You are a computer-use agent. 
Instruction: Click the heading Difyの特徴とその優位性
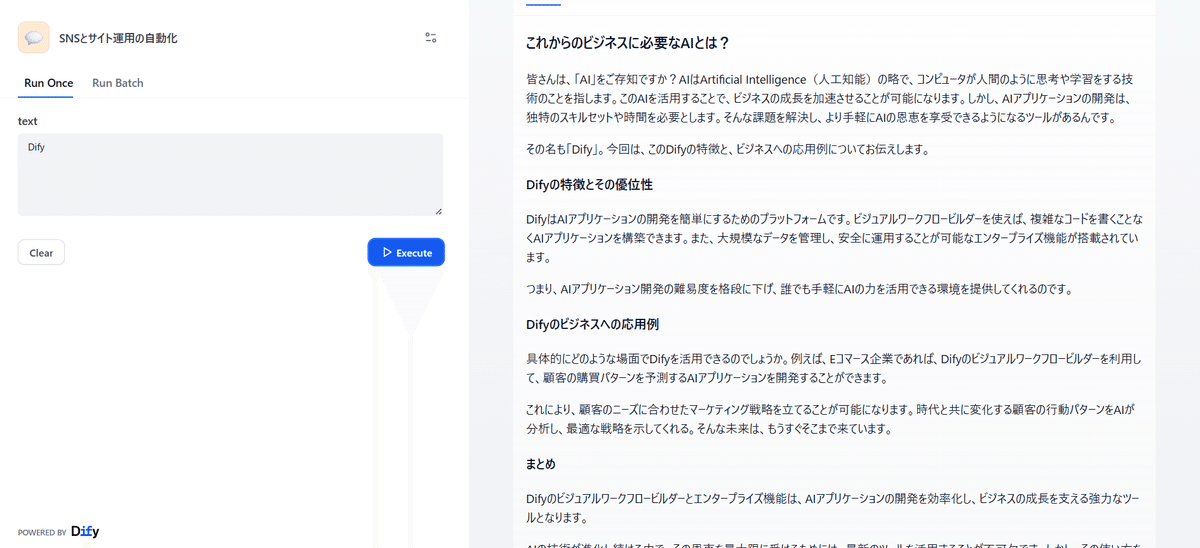tap(590, 184)
